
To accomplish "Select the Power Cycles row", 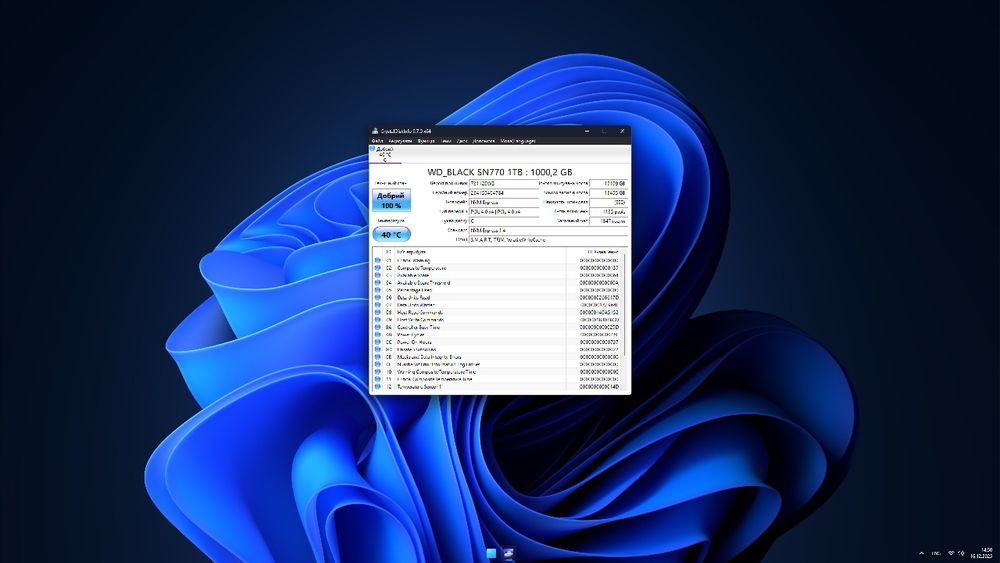I will [497, 335].
